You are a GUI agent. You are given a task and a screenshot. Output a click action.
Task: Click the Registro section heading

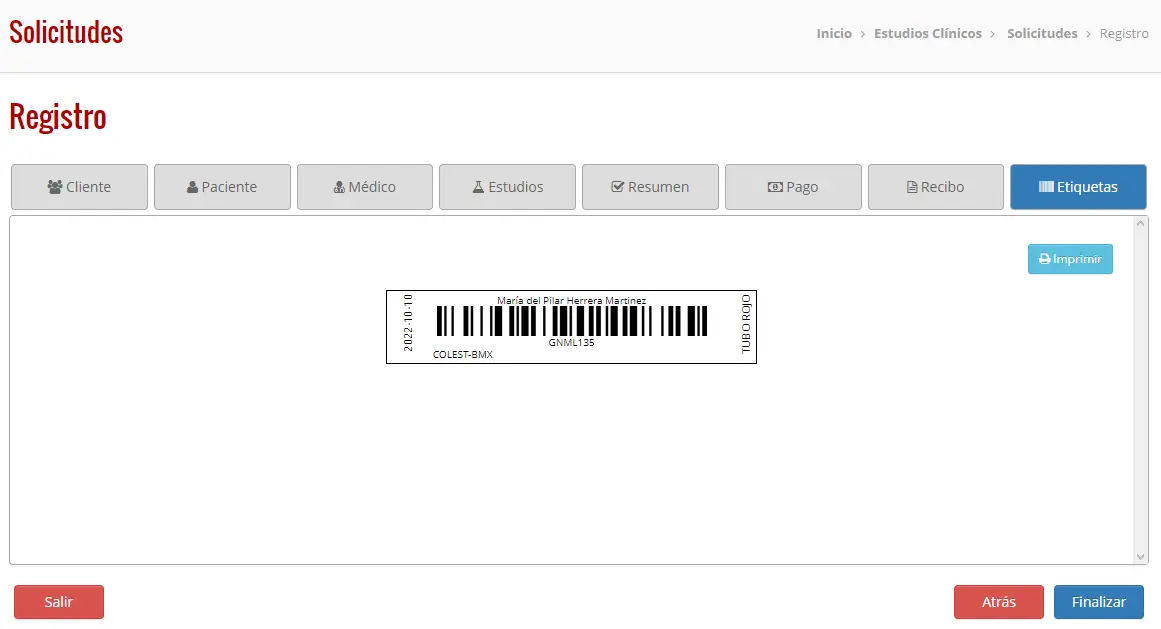(x=58, y=117)
